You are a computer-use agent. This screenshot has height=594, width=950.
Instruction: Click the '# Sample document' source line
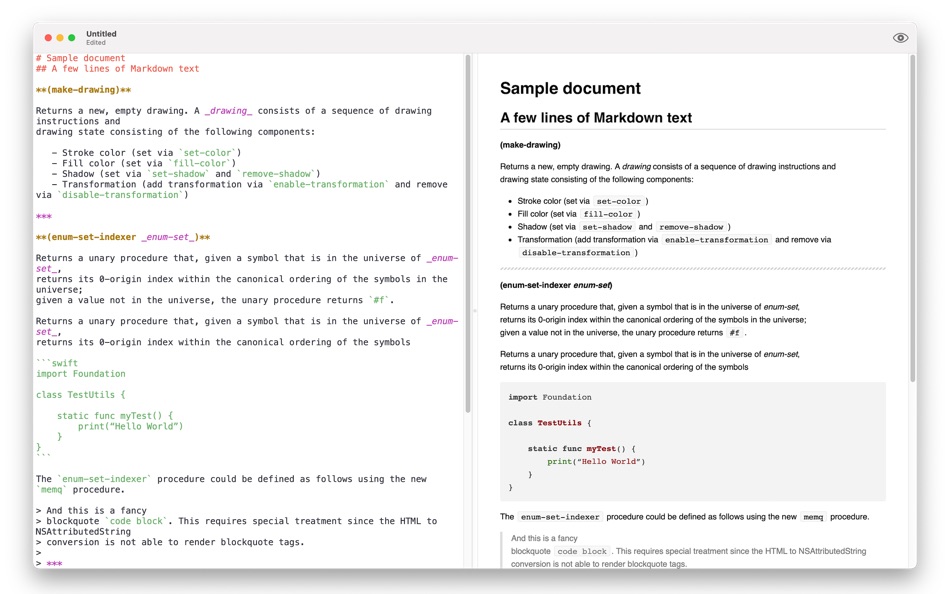click(81, 58)
